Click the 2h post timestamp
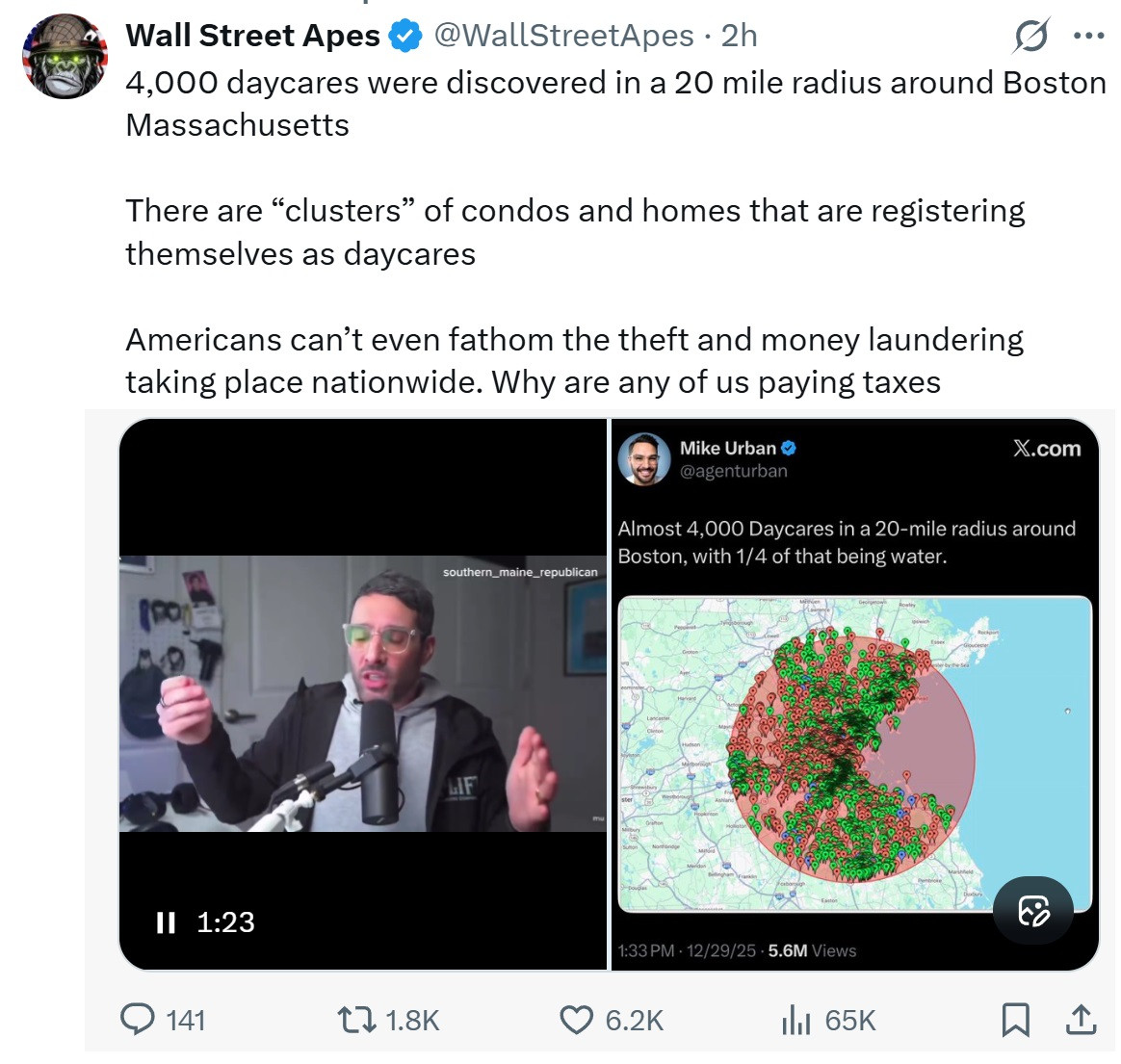Viewport: 1121px width, 1064px height. (740, 37)
